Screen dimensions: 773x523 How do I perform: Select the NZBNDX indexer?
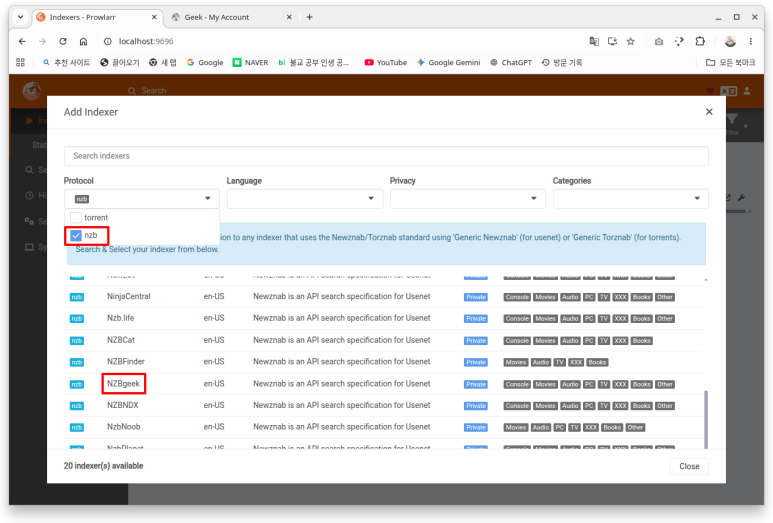coord(123,405)
